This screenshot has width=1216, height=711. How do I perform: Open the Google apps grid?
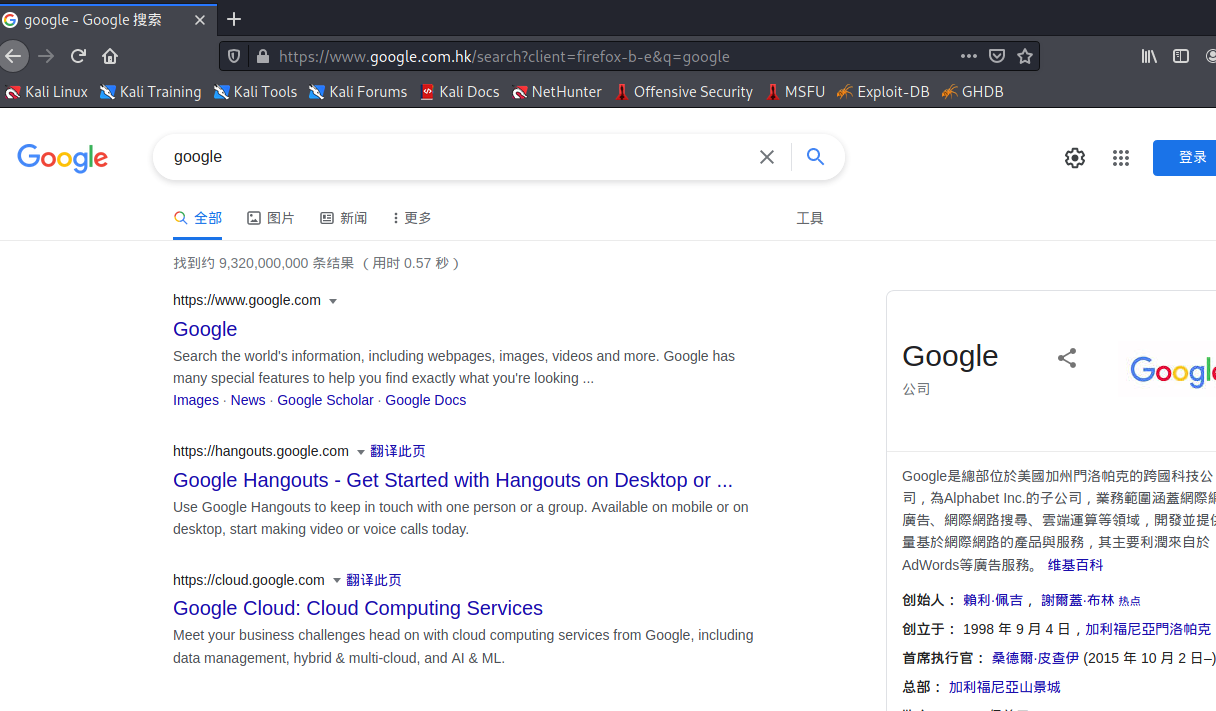tap(1121, 158)
